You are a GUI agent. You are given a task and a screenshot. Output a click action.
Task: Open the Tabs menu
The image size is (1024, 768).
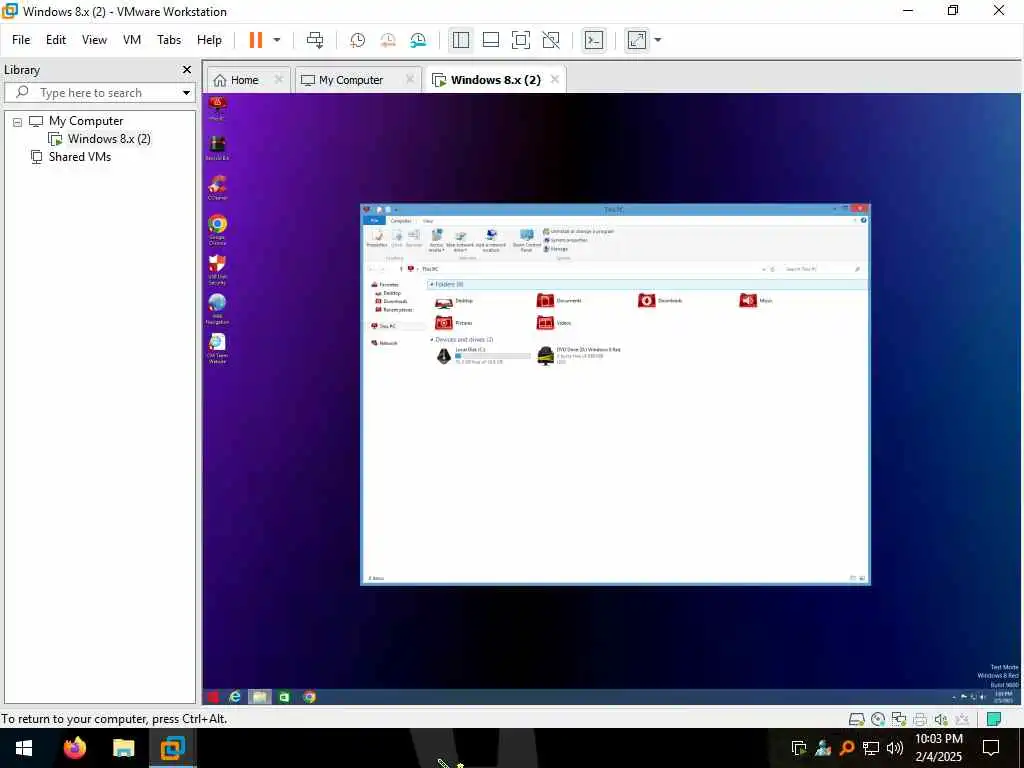pos(169,40)
